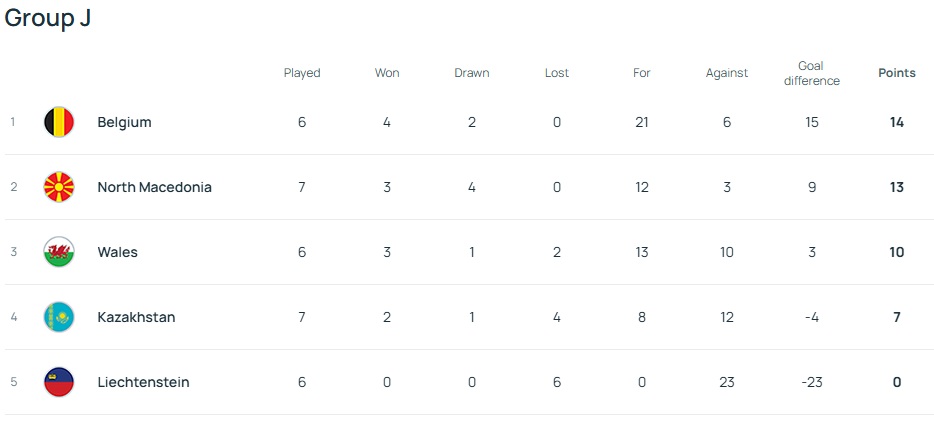The image size is (934, 433).
Task: Click the Wales flag icon
Action: (x=59, y=252)
